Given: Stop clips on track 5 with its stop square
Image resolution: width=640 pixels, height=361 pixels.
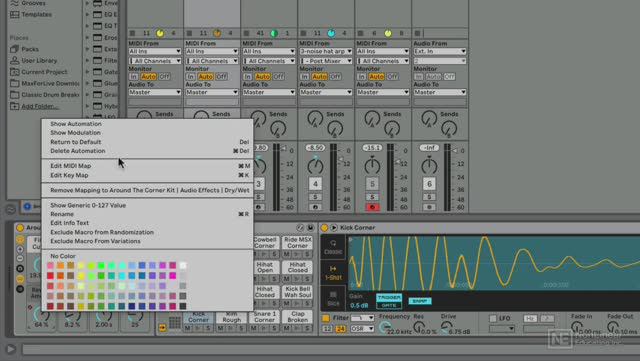Looking at the screenshot, I should [360, 33].
